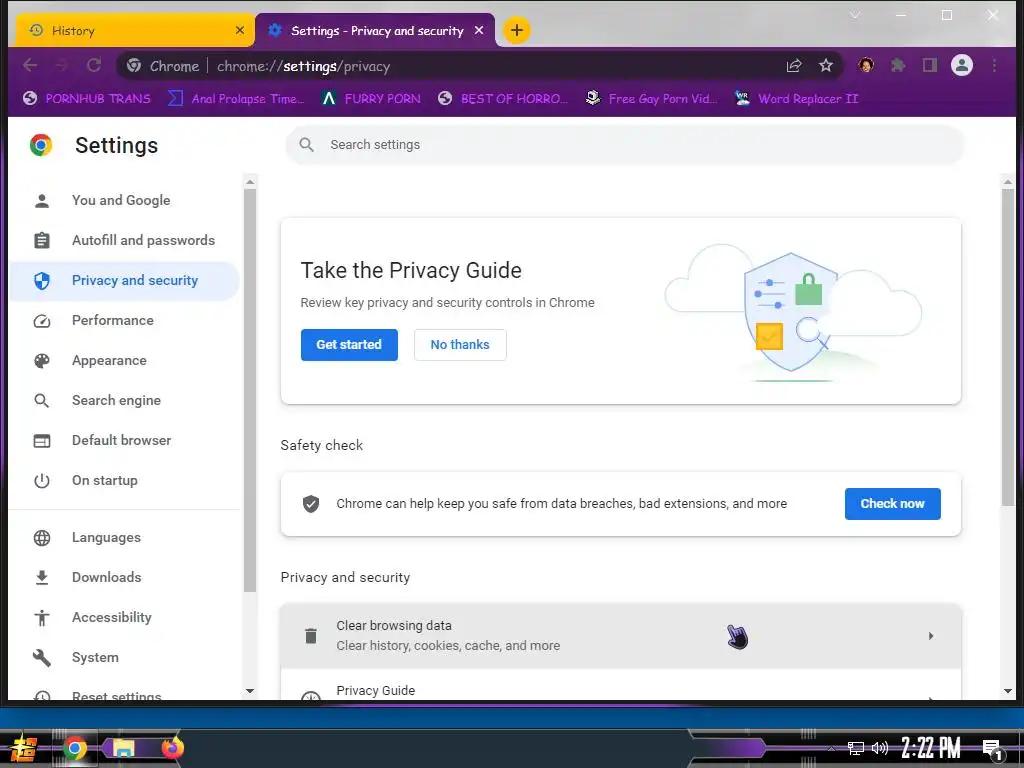Show hidden tray icons chevron
The height and width of the screenshot is (768, 1024).
[831, 748]
